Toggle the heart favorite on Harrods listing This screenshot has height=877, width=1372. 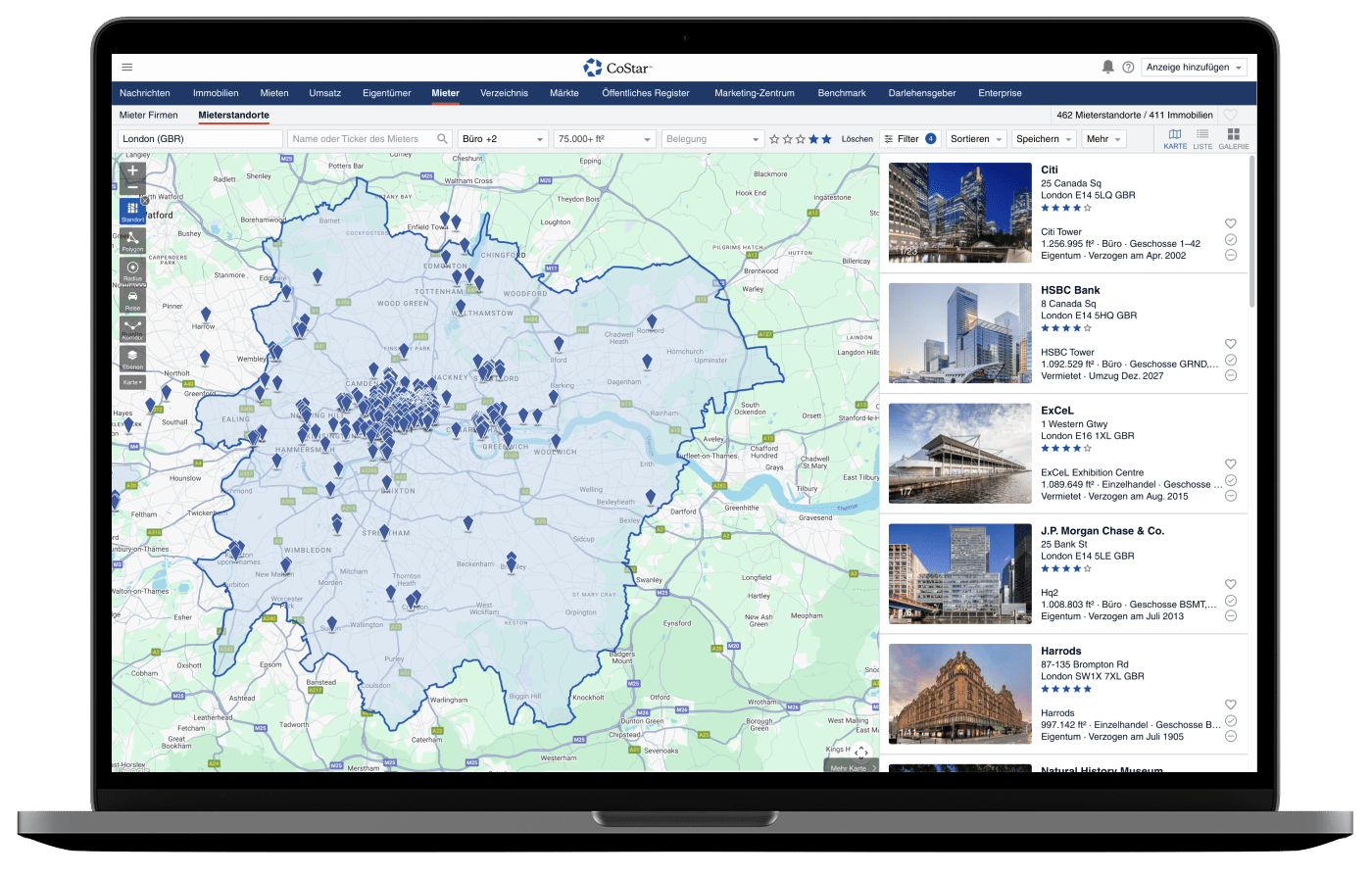point(1231,705)
